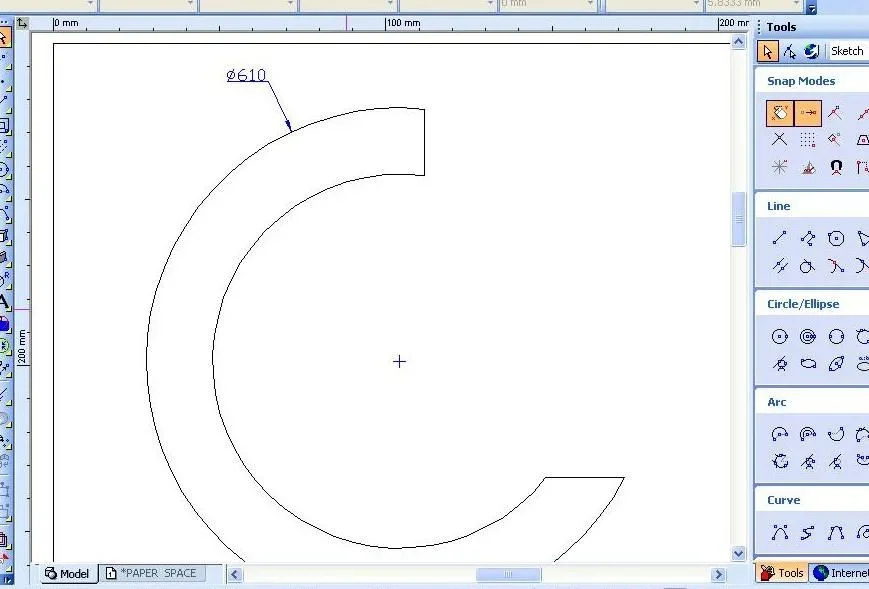This screenshot has width=869, height=589.
Task: Collapse the Snap Modes group header
Action: (801, 81)
